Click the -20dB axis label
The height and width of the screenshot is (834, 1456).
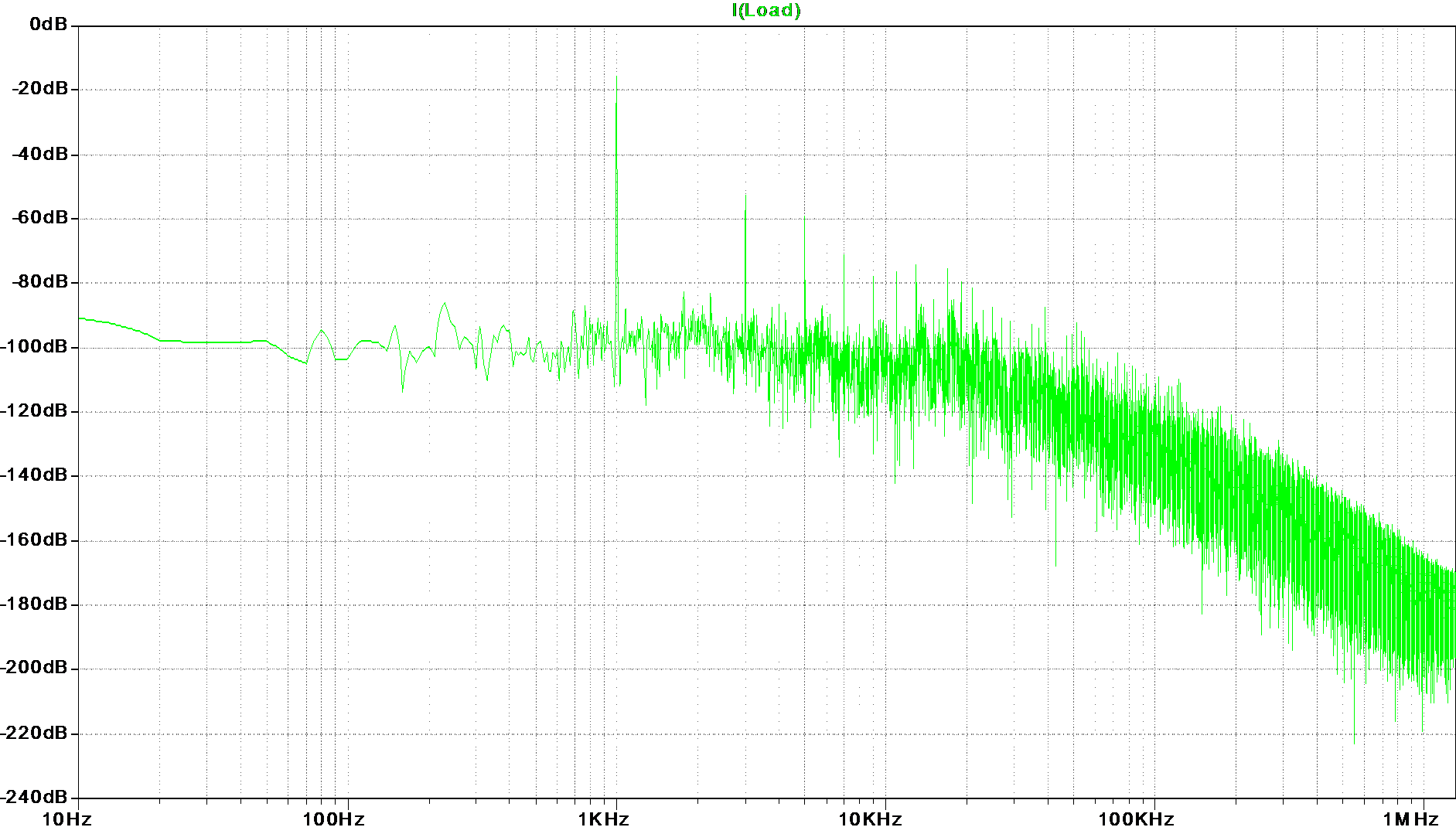(40, 89)
